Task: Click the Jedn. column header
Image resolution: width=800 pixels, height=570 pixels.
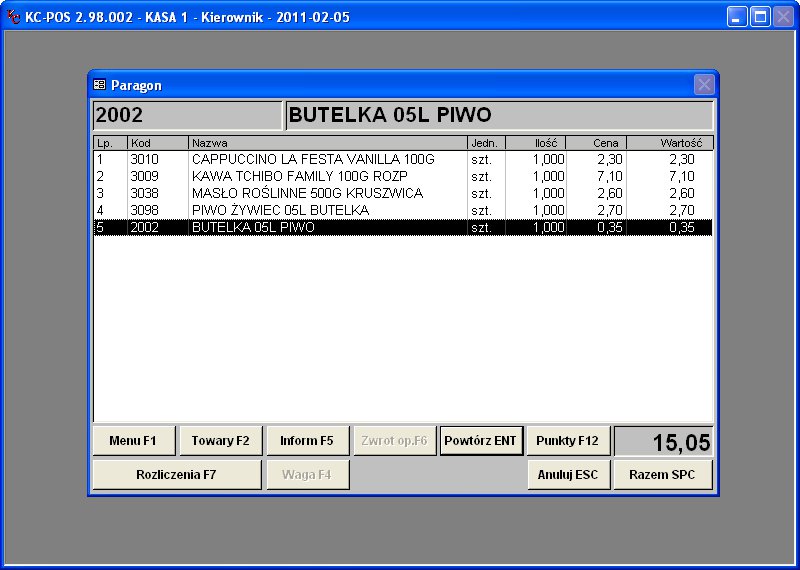Action: (x=486, y=143)
